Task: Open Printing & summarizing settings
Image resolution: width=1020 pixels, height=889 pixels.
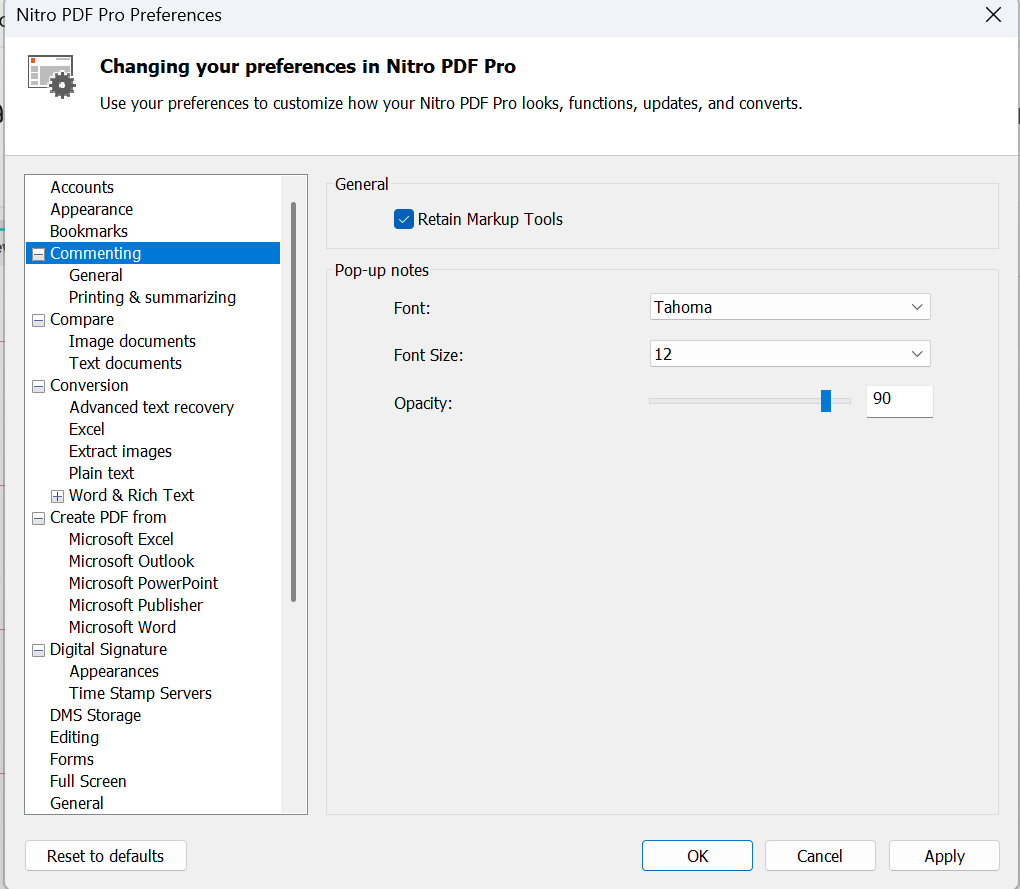Action: coord(152,297)
